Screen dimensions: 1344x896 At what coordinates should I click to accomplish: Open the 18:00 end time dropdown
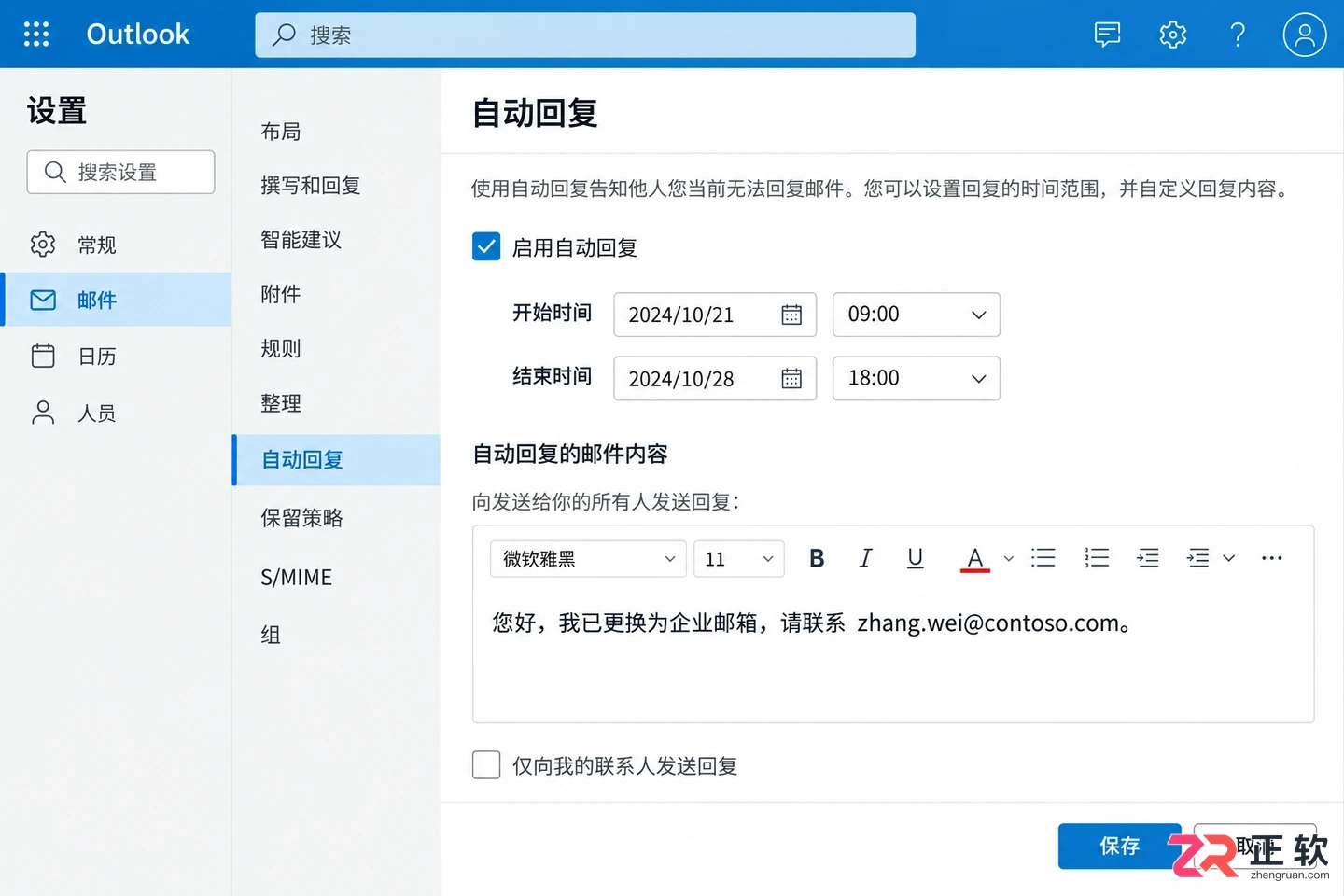coord(917,378)
